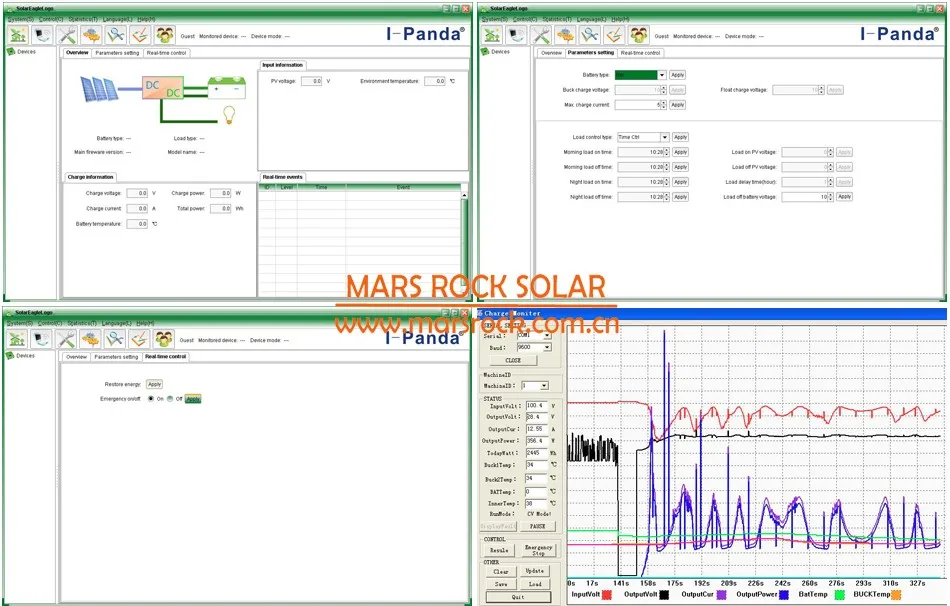Screen dimensions: 950x606
Task: Switch to Parameters setting tab in Overview window
Action: (118, 53)
